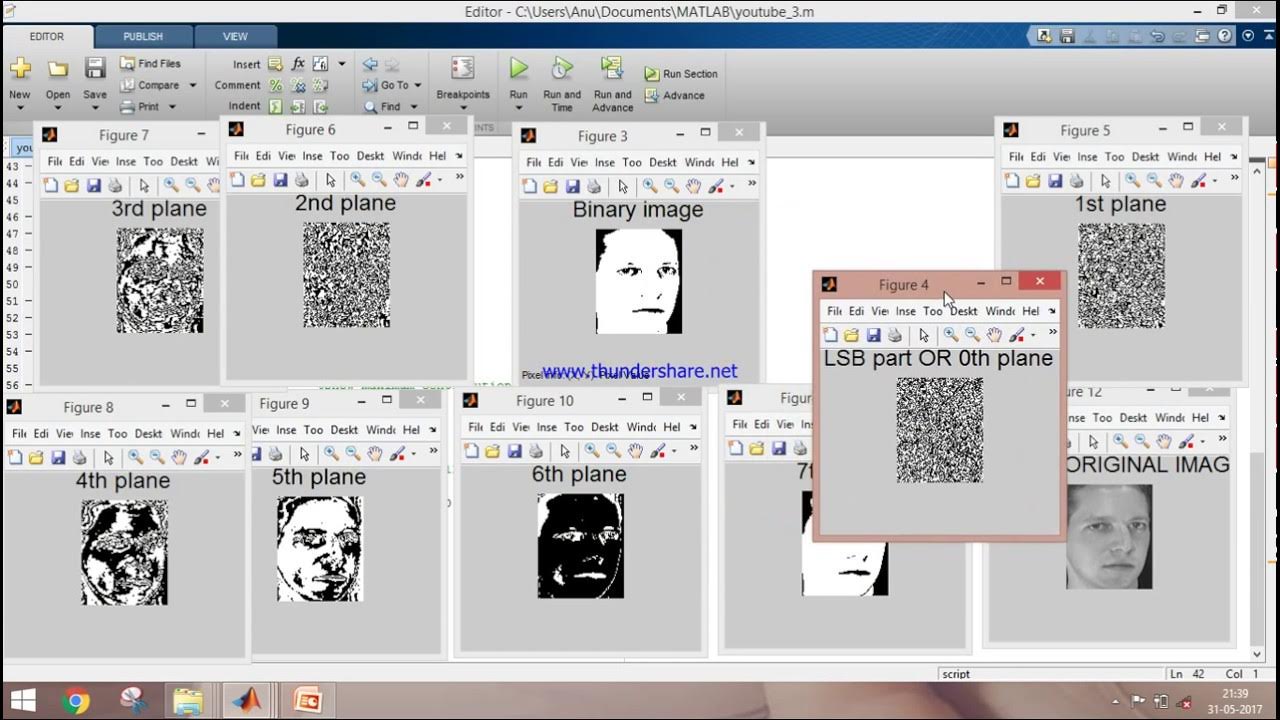Click Run and Time icon
This screenshot has height=720, width=1280.
tap(562, 68)
